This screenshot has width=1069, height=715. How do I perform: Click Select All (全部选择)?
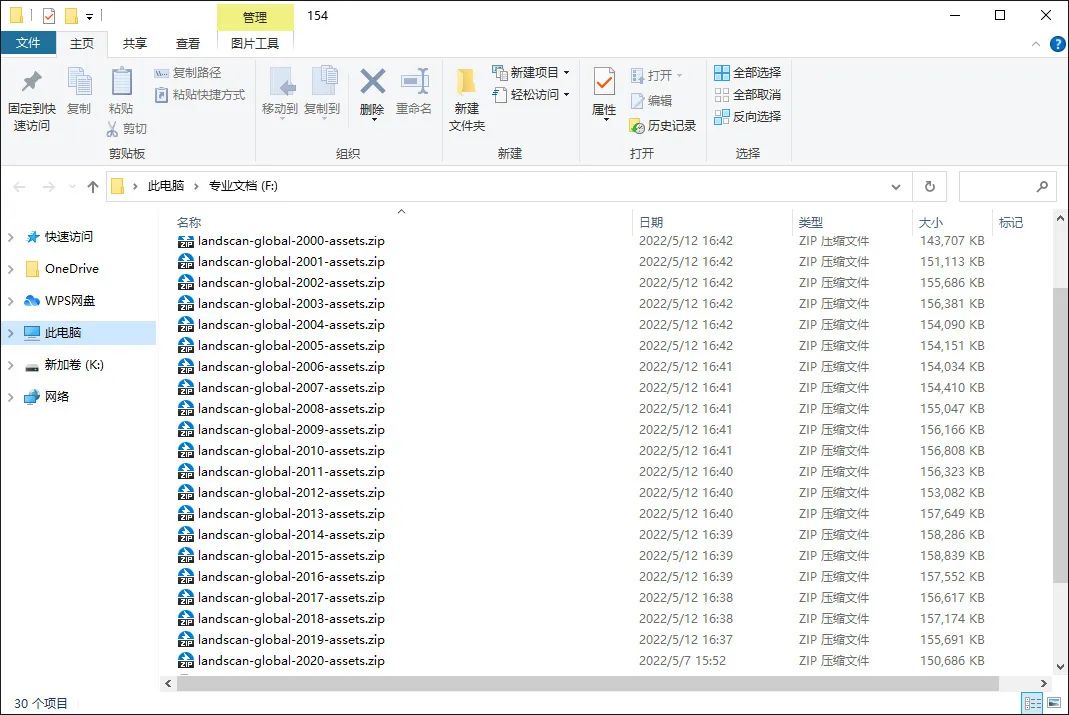(748, 72)
